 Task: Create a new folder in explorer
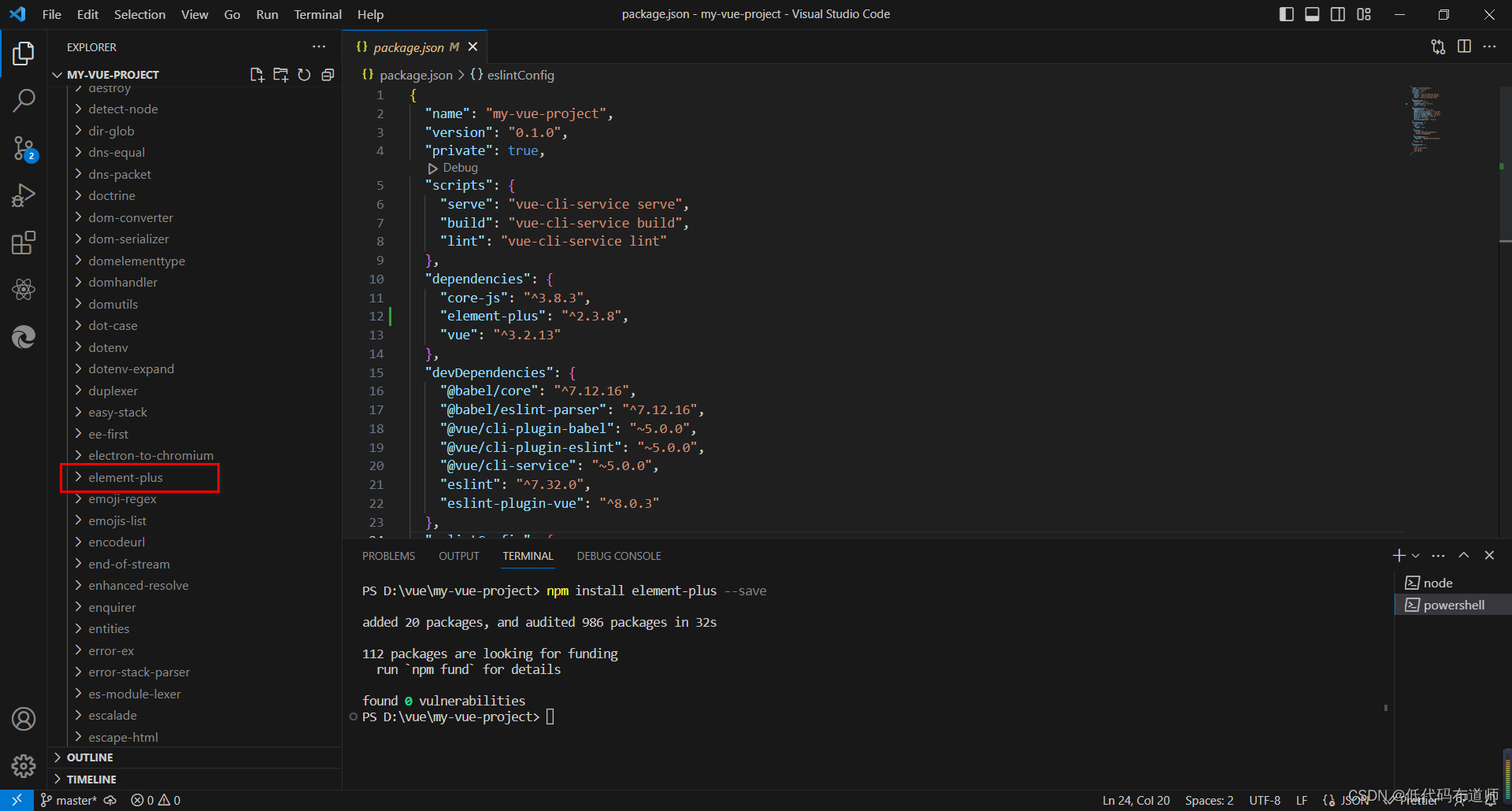point(280,75)
